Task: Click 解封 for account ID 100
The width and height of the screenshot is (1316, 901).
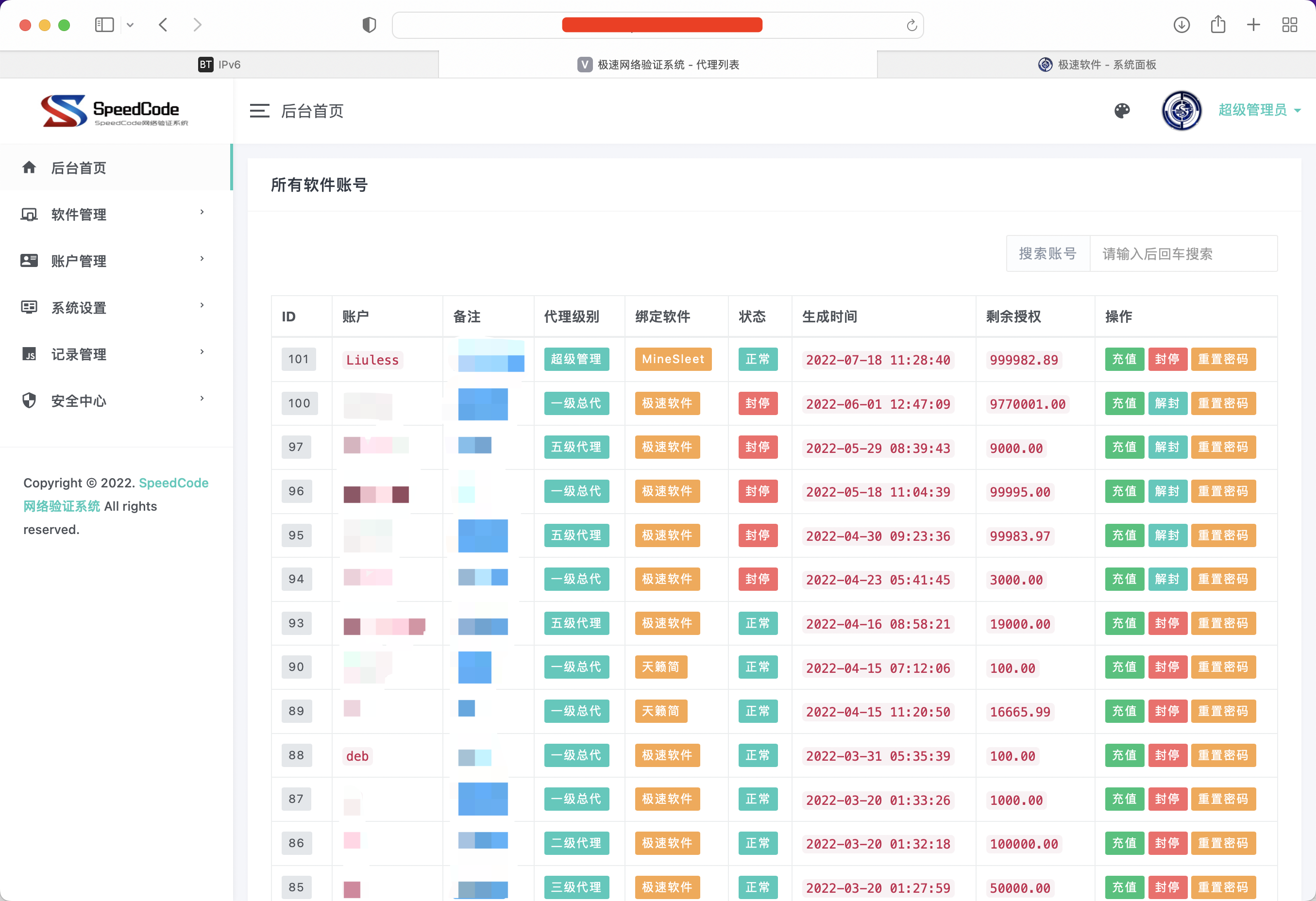Action: (x=1167, y=403)
